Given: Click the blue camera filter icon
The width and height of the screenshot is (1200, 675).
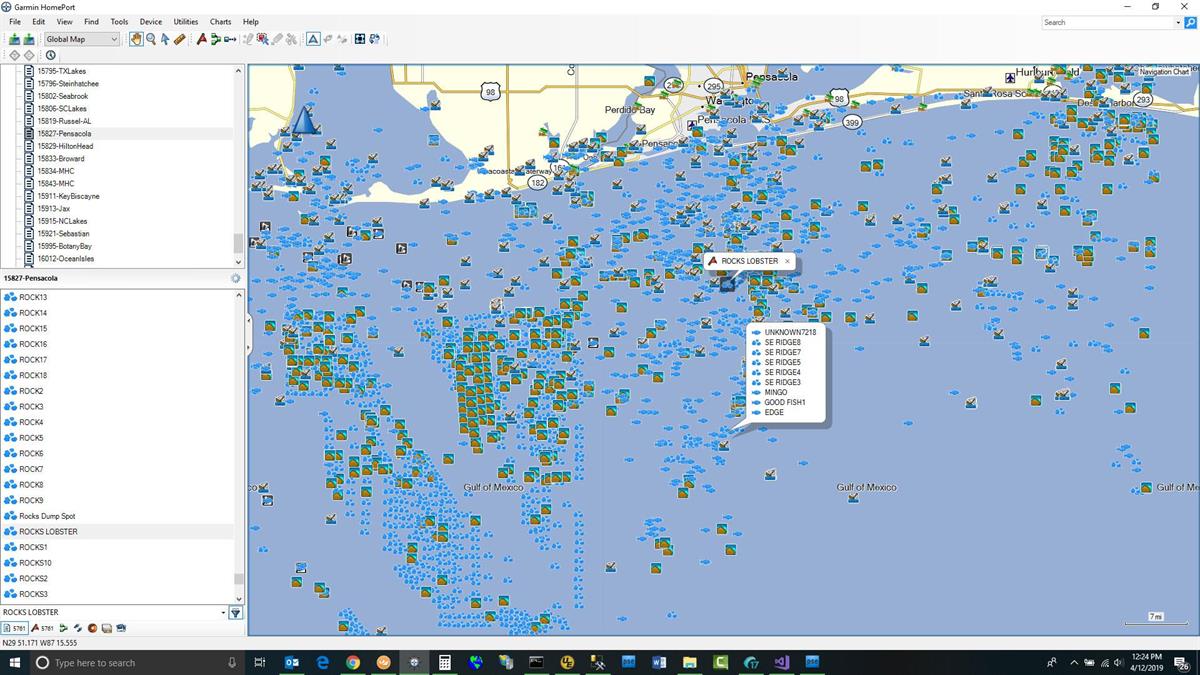Looking at the screenshot, I should click(x=121, y=628).
